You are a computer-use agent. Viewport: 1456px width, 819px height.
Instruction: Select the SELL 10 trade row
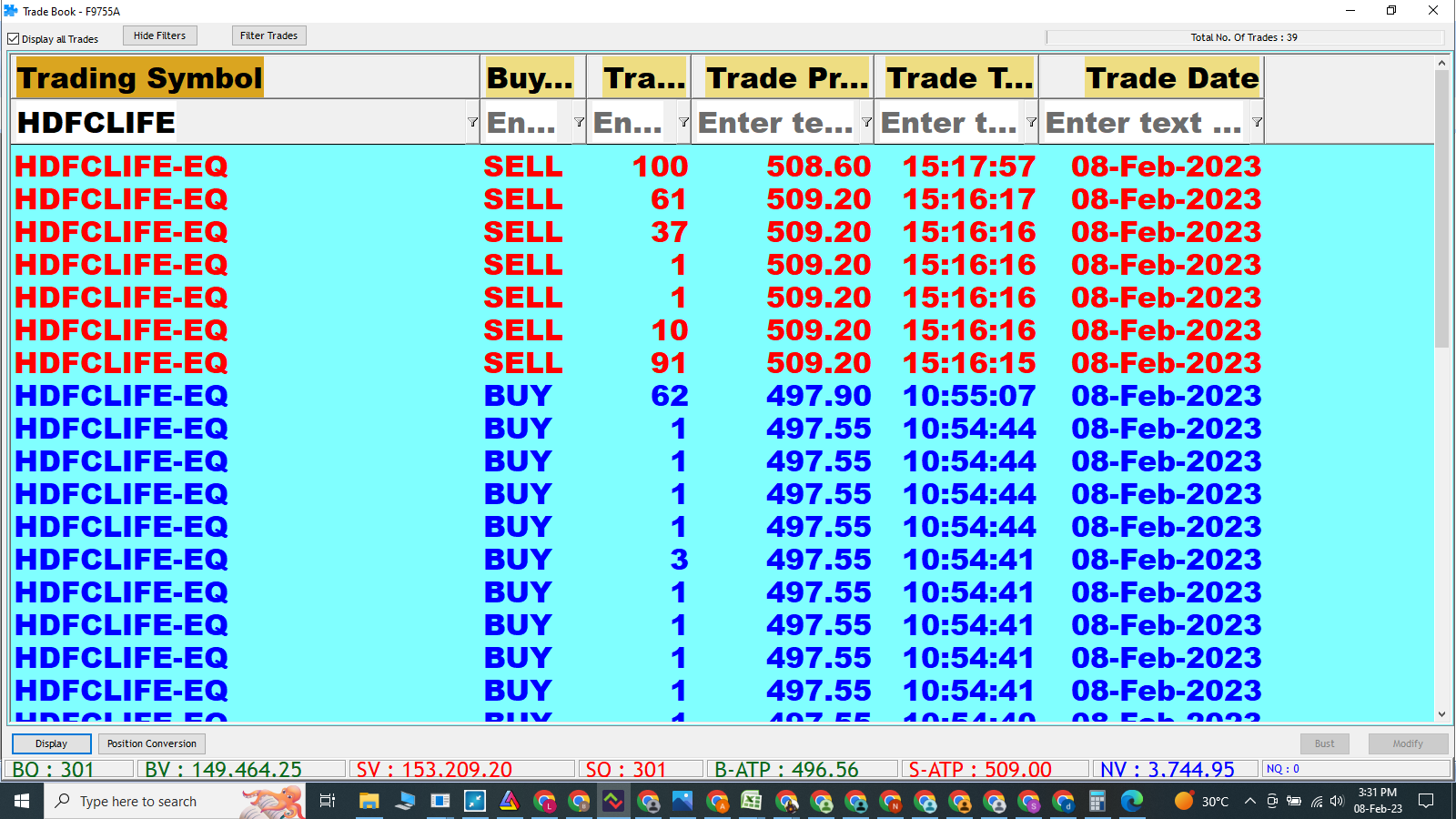638,330
